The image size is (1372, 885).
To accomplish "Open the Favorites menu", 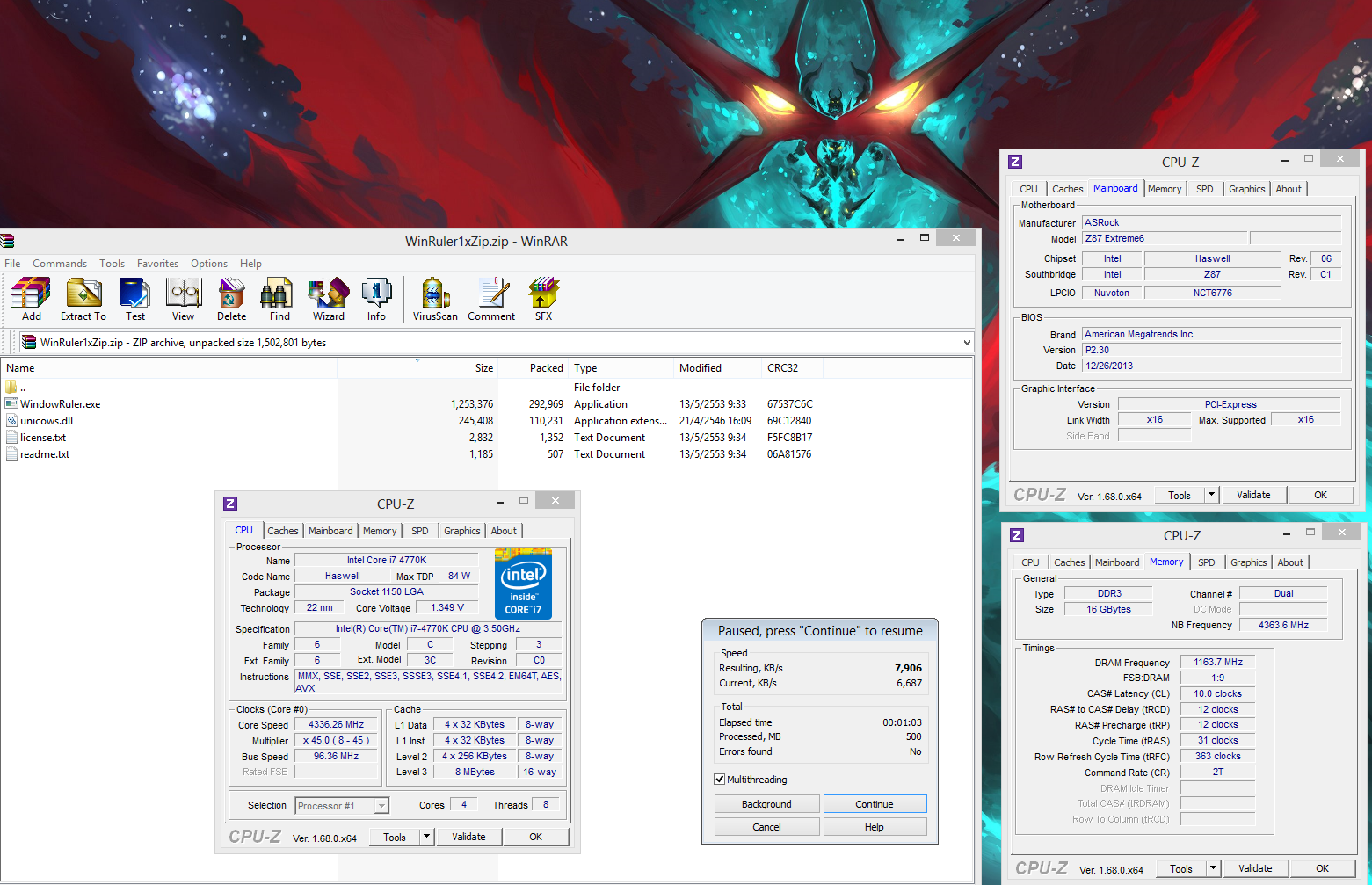I will click(157, 264).
